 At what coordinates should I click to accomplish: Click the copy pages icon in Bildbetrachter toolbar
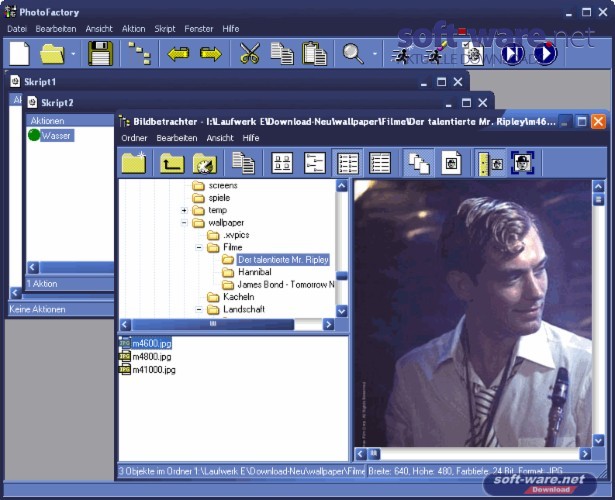243,163
